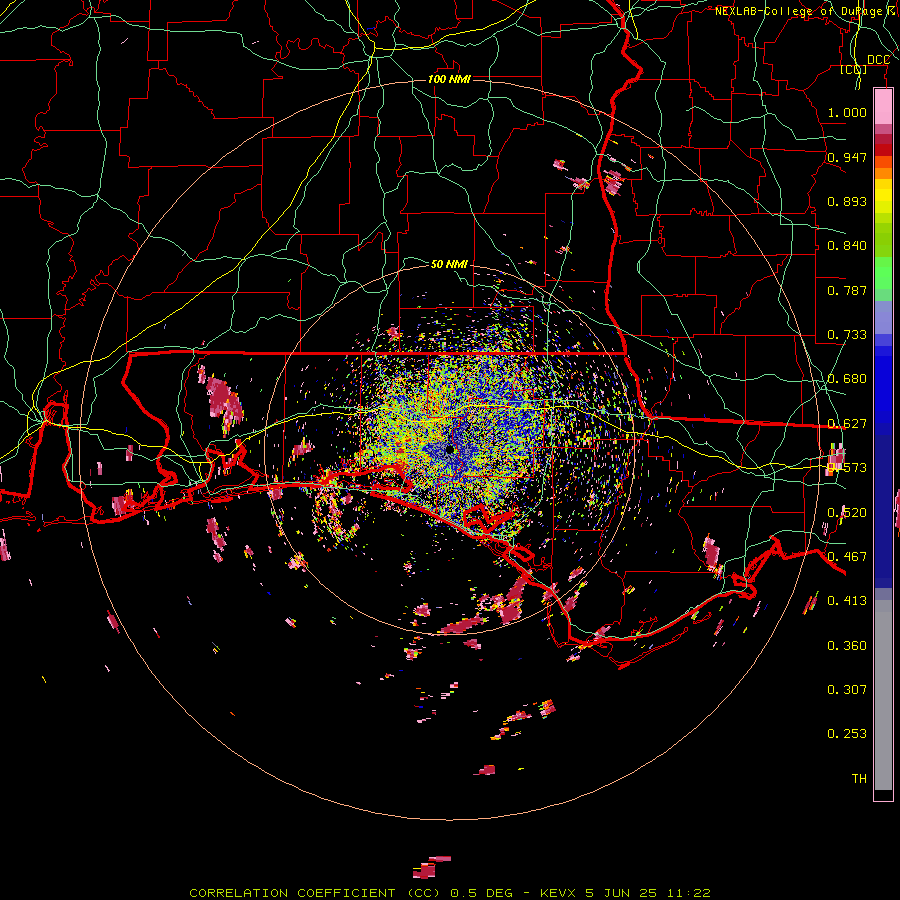Viewport: 900px width, 900px height.
Task: Click the black radar site dot at the center
Action: (x=450, y=449)
